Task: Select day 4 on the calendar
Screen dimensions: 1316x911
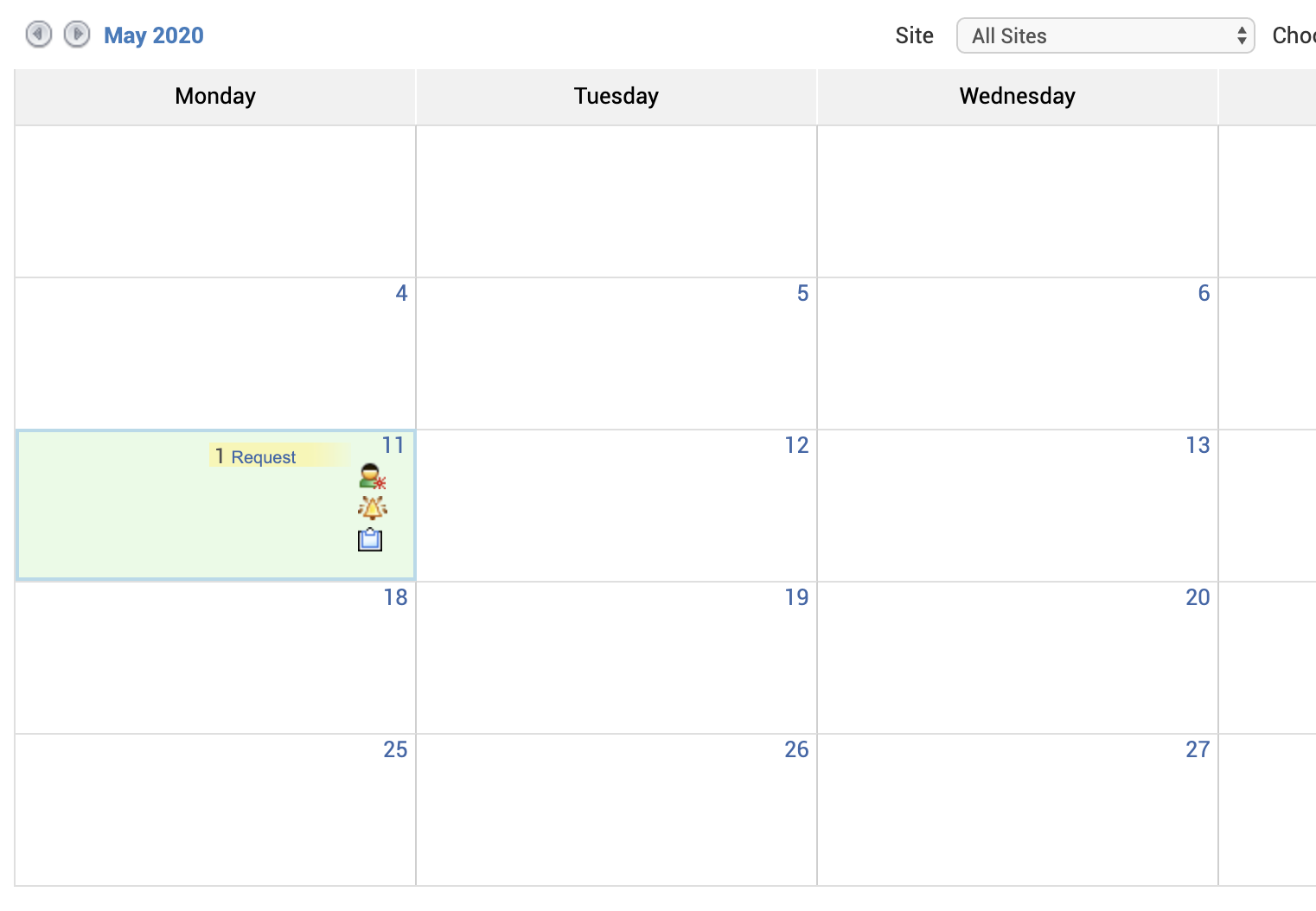Action: 401,293
